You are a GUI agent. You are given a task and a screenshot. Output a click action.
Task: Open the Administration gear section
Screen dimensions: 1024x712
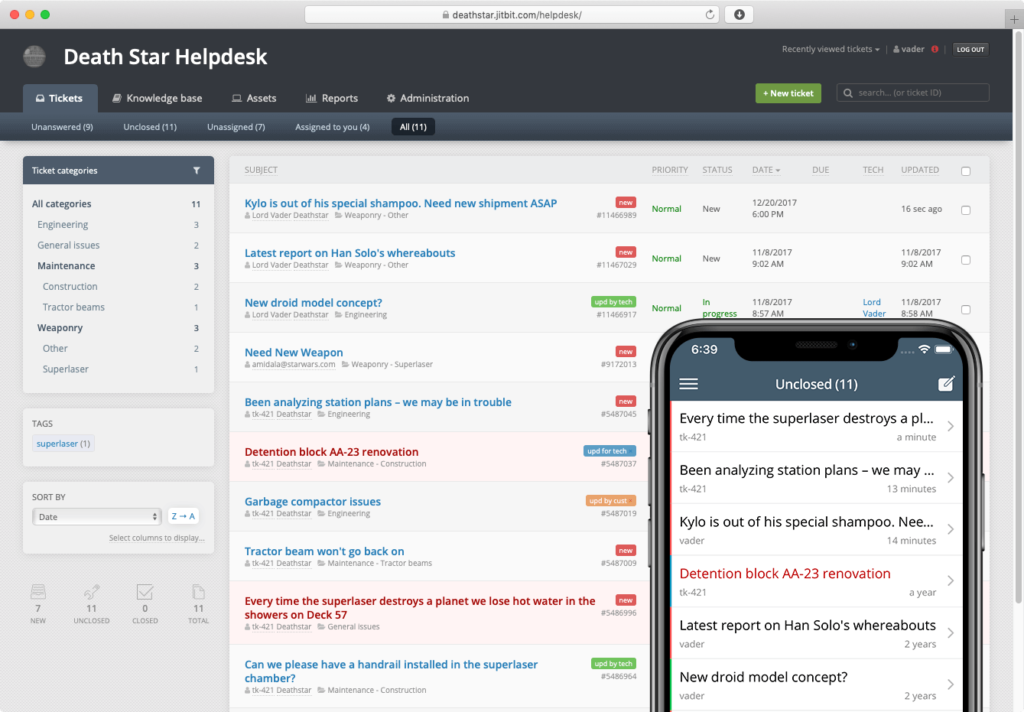(x=427, y=98)
